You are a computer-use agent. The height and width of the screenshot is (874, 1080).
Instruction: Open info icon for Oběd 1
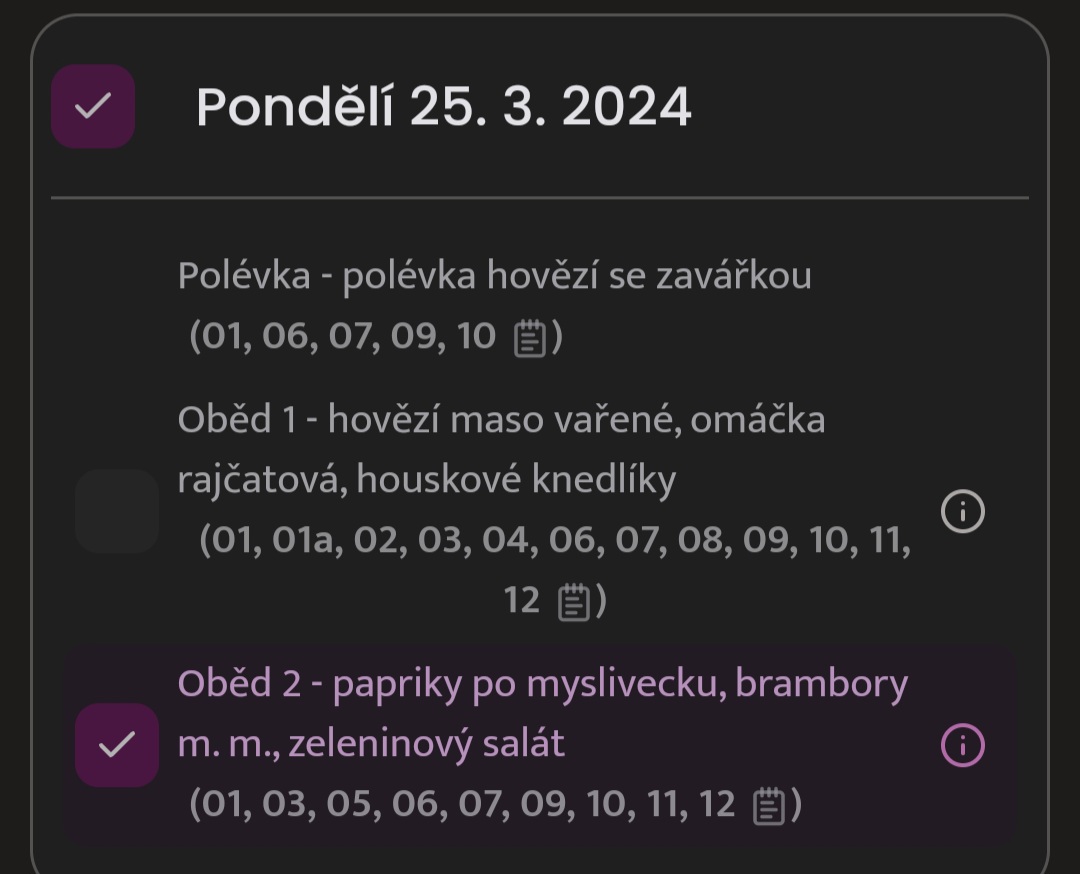coord(962,511)
